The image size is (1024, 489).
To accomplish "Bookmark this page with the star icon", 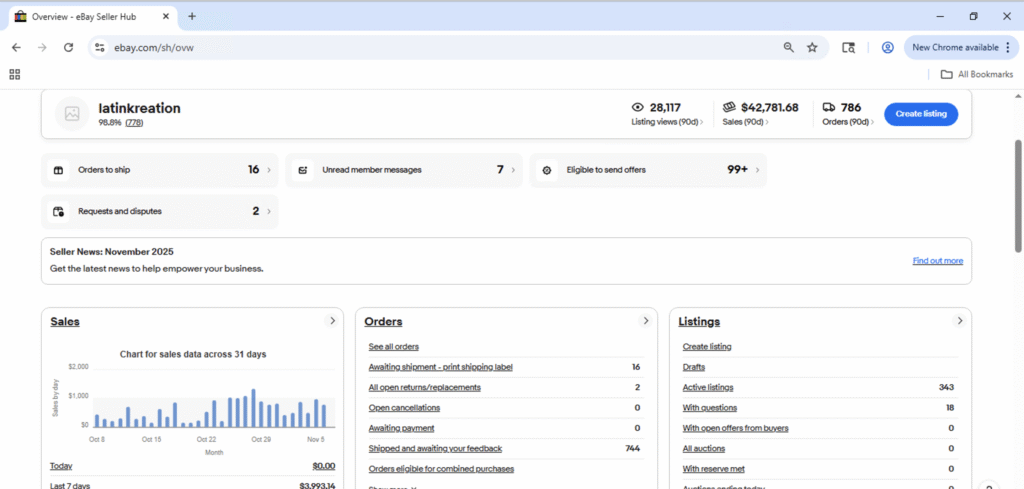I will click(x=812, y=47).
